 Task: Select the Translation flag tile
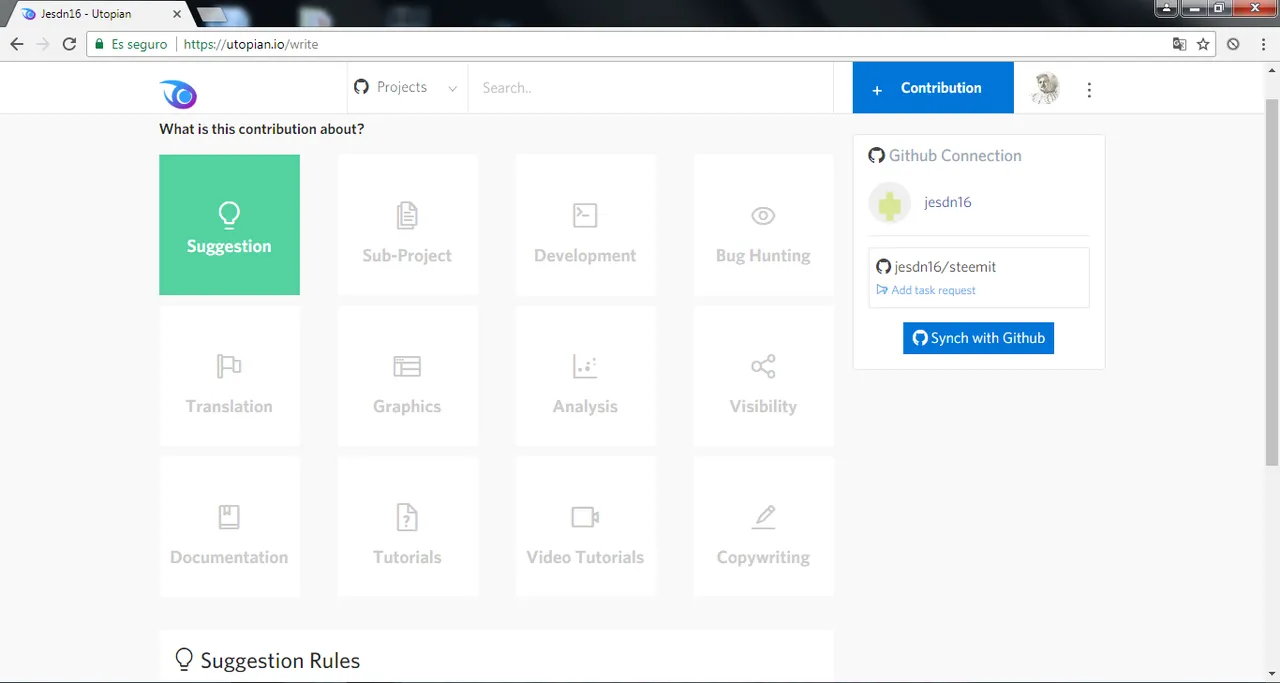pos(229,376)
